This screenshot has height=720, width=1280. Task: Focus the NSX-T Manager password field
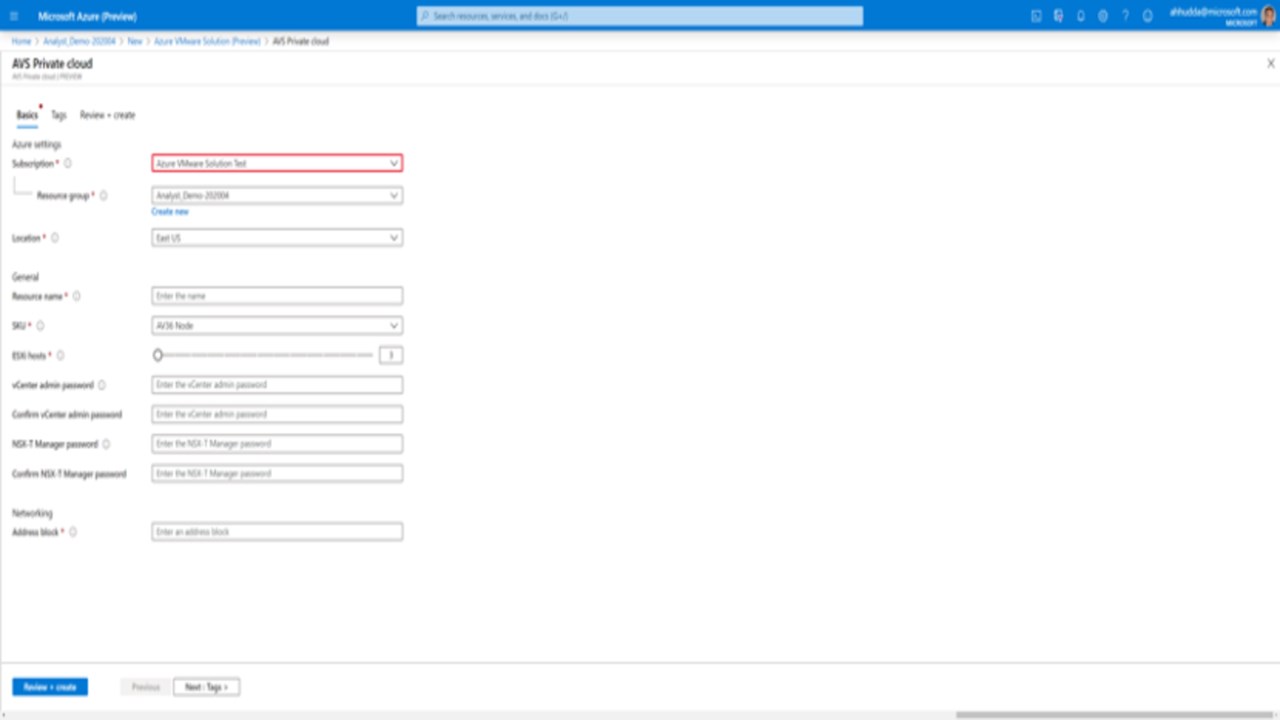tap(277, 444)
